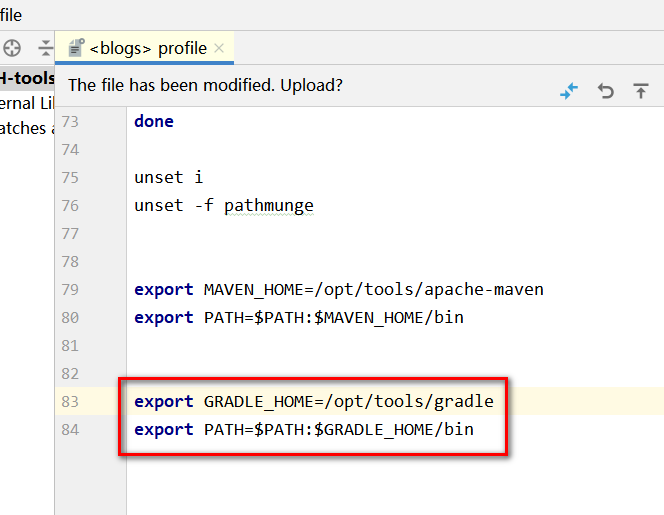664x515 pixels.
Task: Place cursor on MAVEN_HOME export line
Action: 339,289
